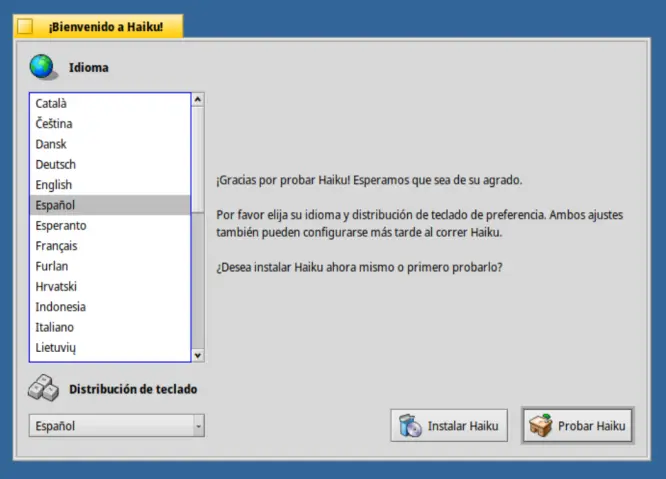This screenshot has width=666, height=479.
Task: Select Dansk in the language list
Action: (110, 144)
